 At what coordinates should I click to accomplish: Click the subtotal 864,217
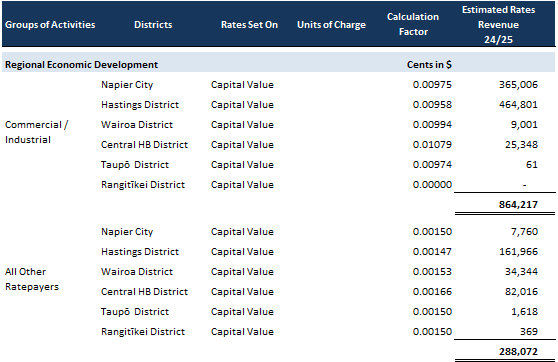pyautogui.click(x=518, y=205)
